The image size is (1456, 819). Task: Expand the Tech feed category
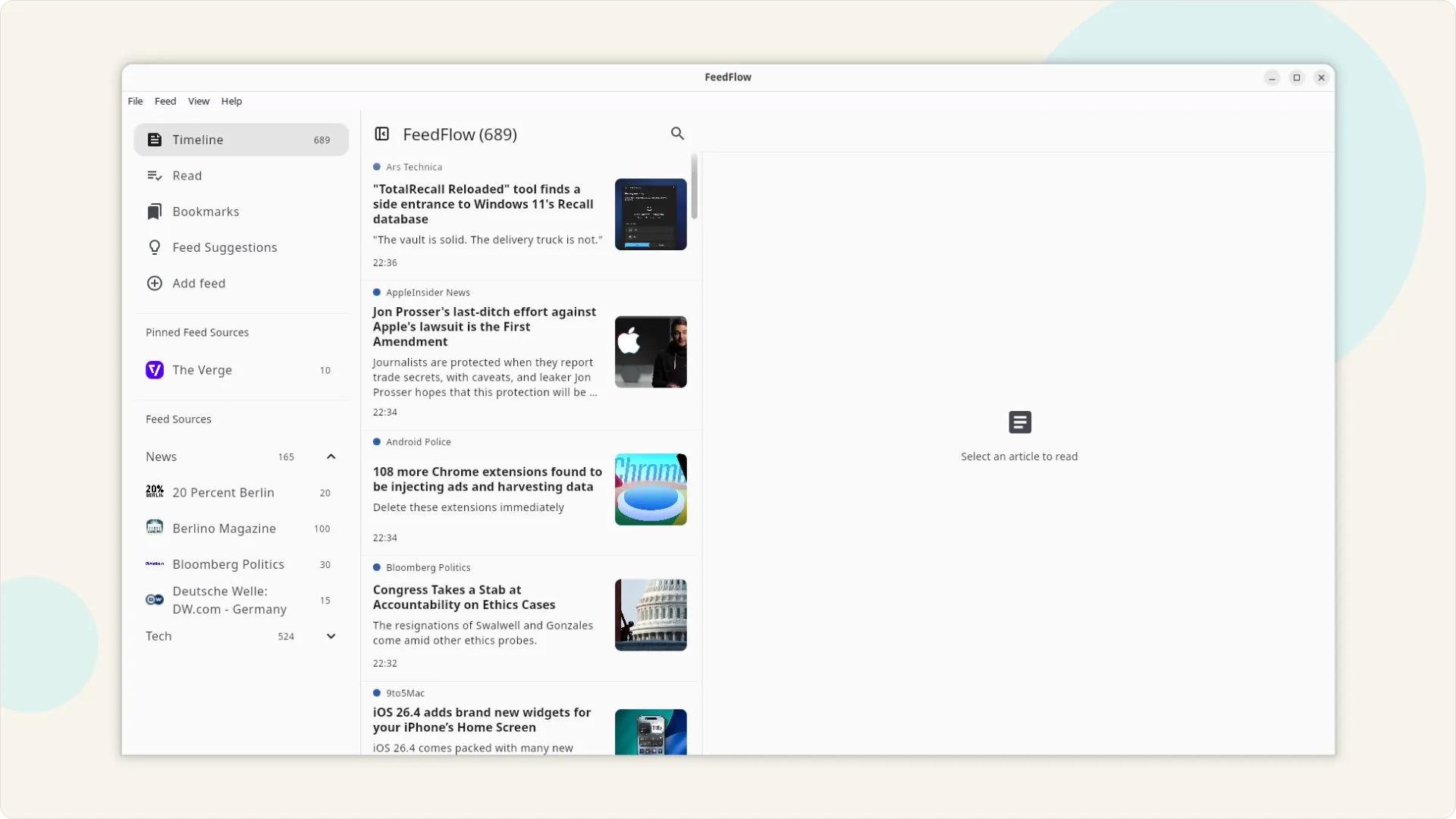(x=331, y=636)
